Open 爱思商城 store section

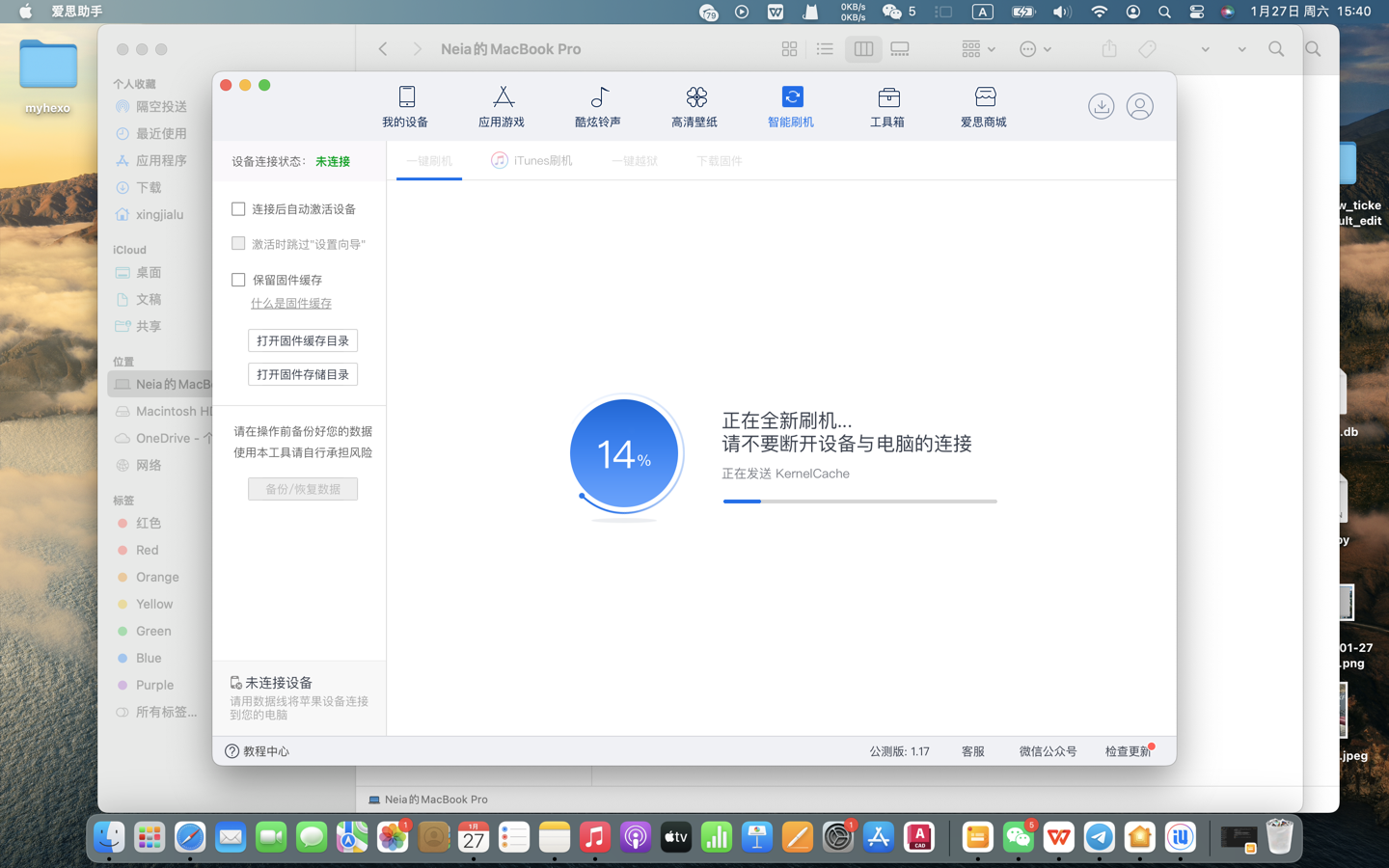point(984,106)
